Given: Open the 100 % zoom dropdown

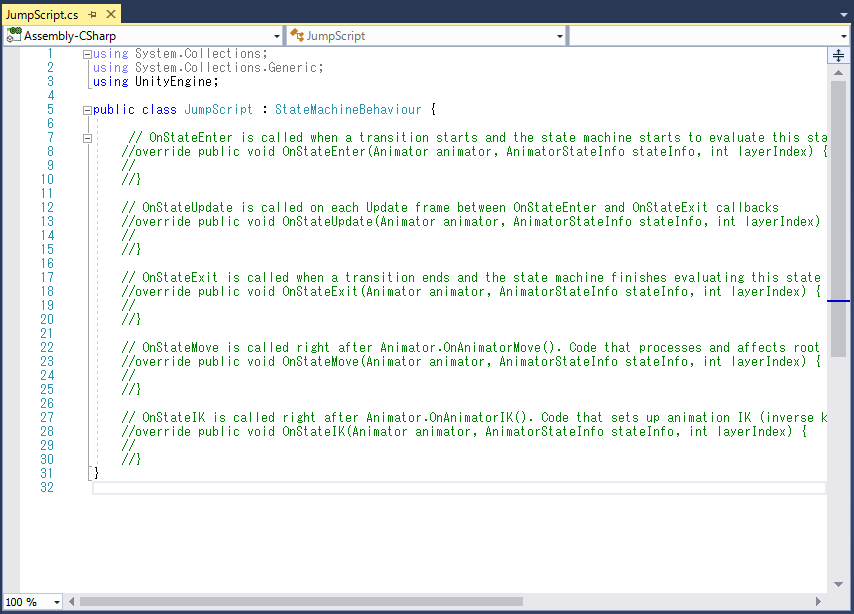Looking at the screenshot, I should pos(57,602).
